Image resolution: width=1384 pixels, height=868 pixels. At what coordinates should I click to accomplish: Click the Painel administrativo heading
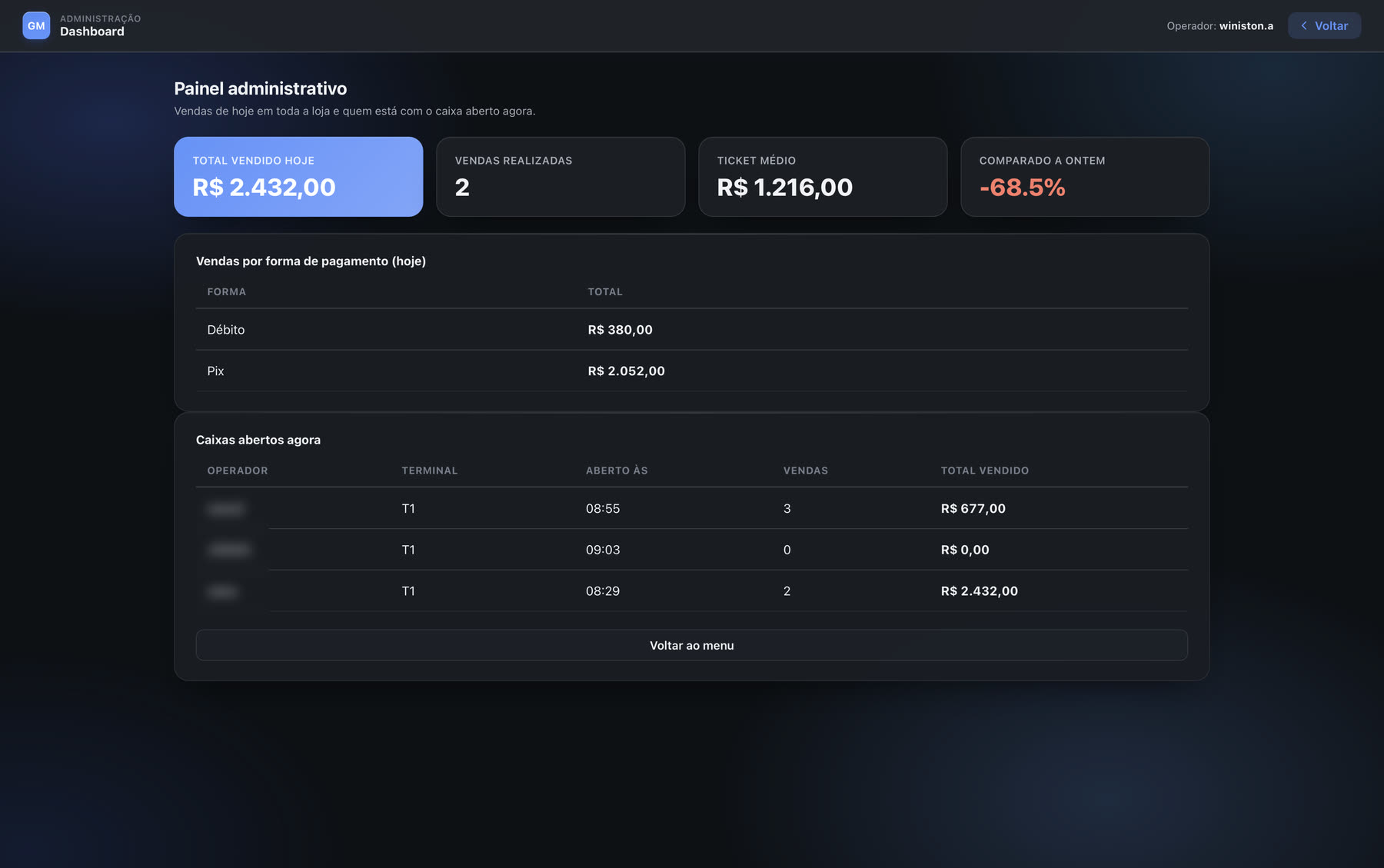tap(260, 88)
